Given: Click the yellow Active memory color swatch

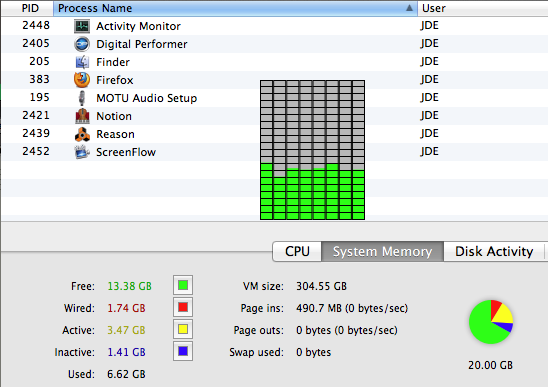Looking at the screenshot, I should (x=183, y=329).
